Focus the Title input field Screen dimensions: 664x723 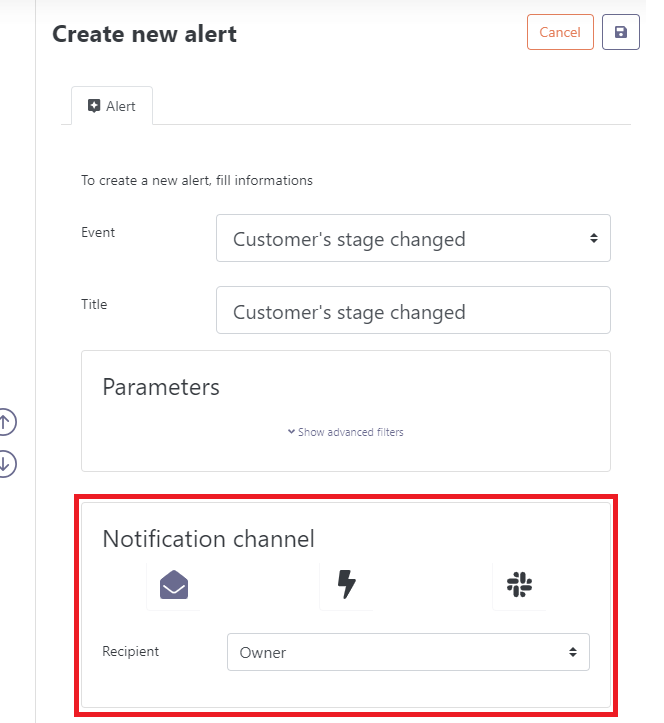412,311
